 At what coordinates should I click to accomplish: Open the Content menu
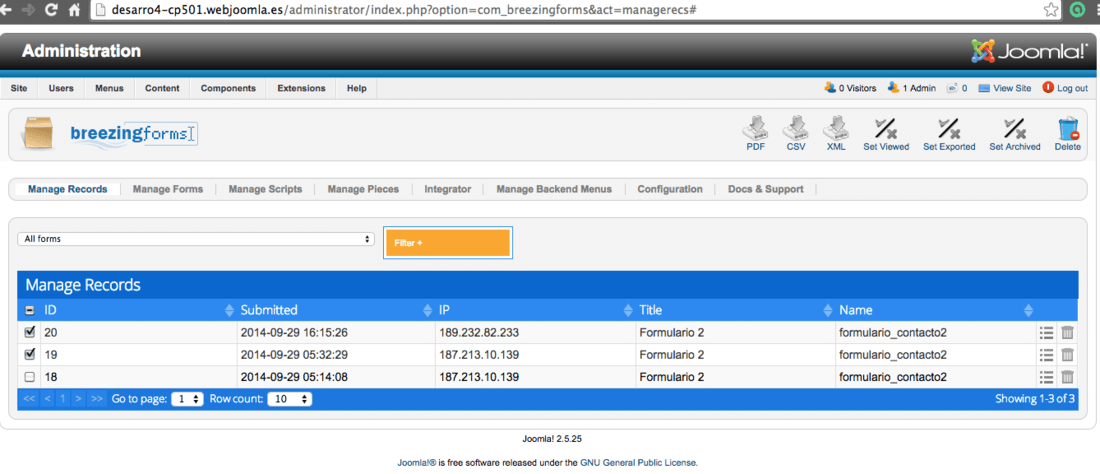[162, 88]
